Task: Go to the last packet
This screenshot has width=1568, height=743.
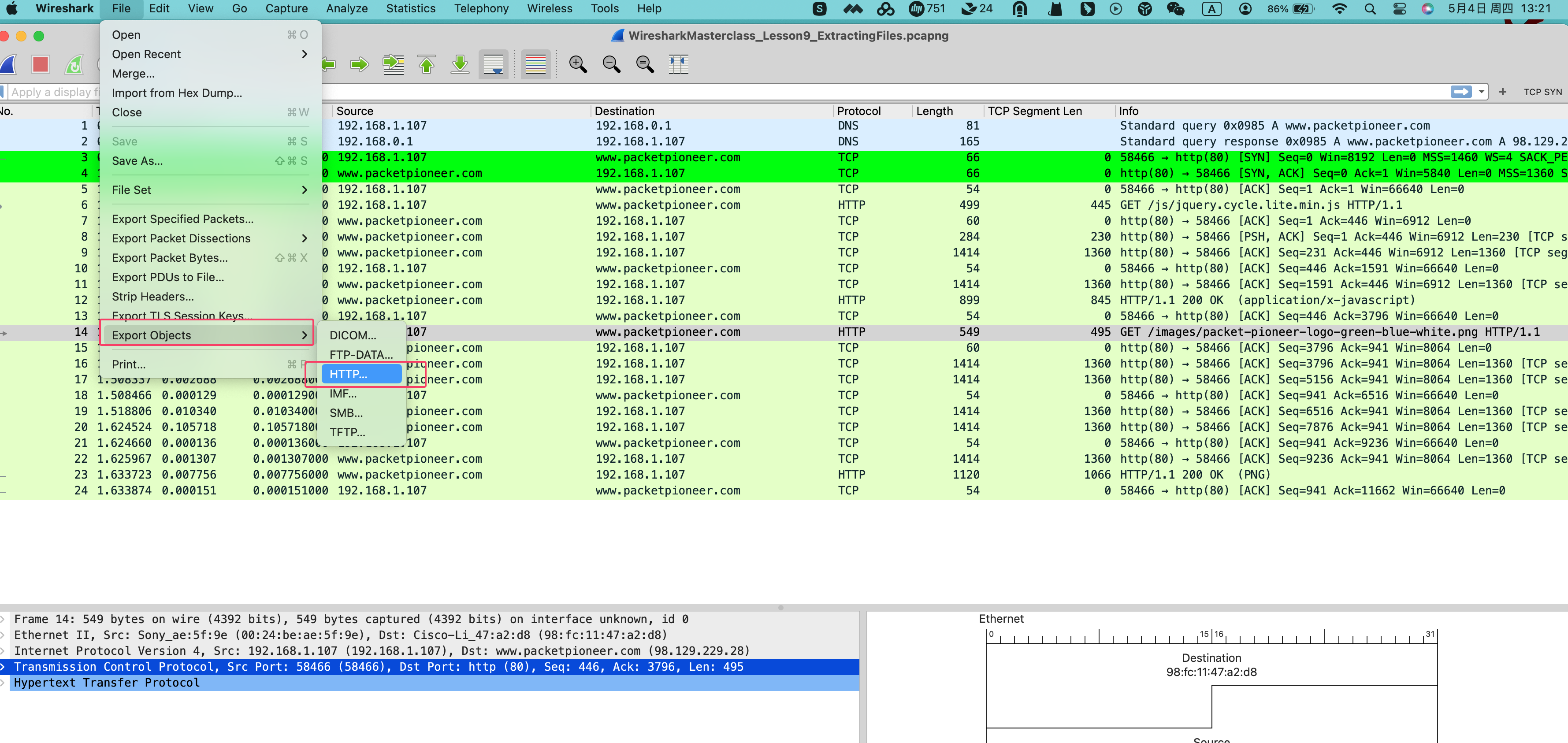Action: [x=460, y=64]
